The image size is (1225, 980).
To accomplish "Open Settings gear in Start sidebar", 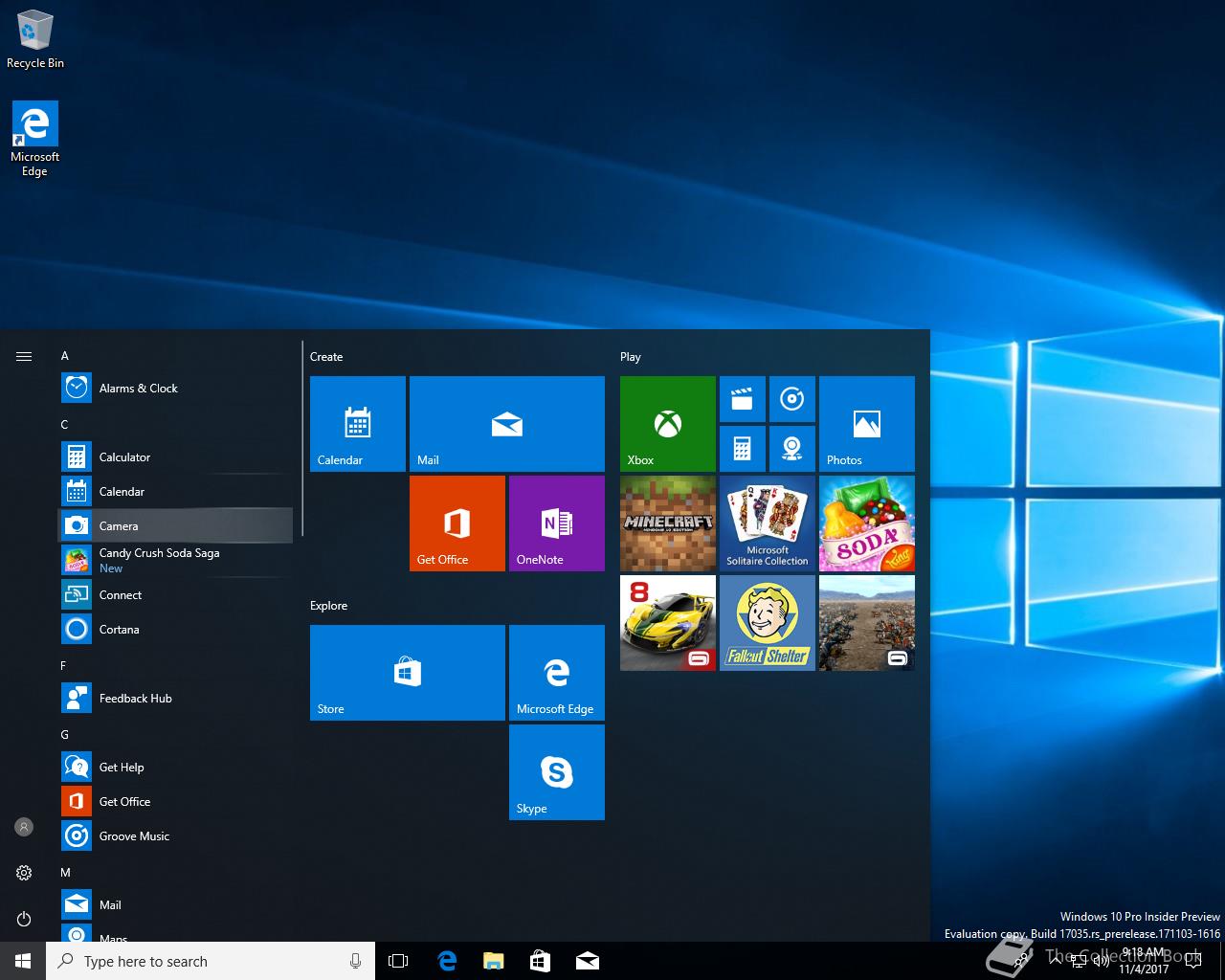I will pyautogui.click(x=24, y=873).
